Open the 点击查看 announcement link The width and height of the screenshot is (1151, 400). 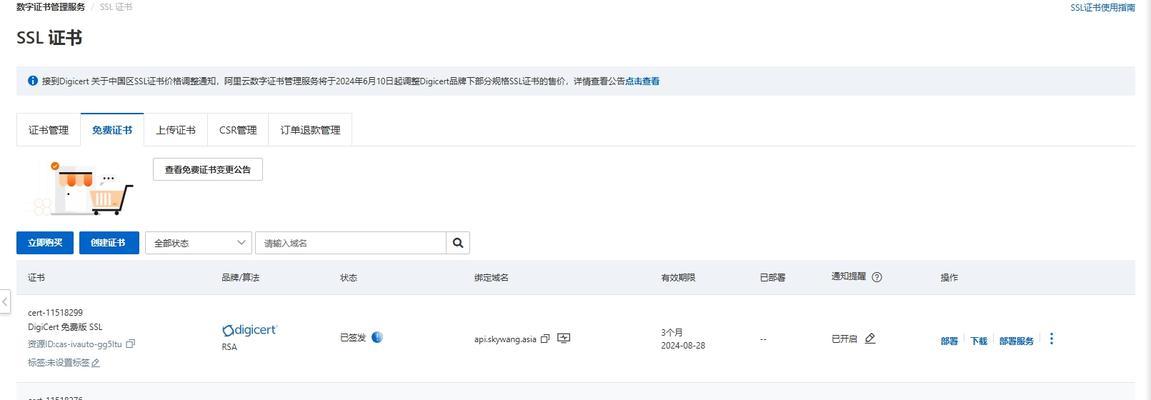(x=642, y=81)
